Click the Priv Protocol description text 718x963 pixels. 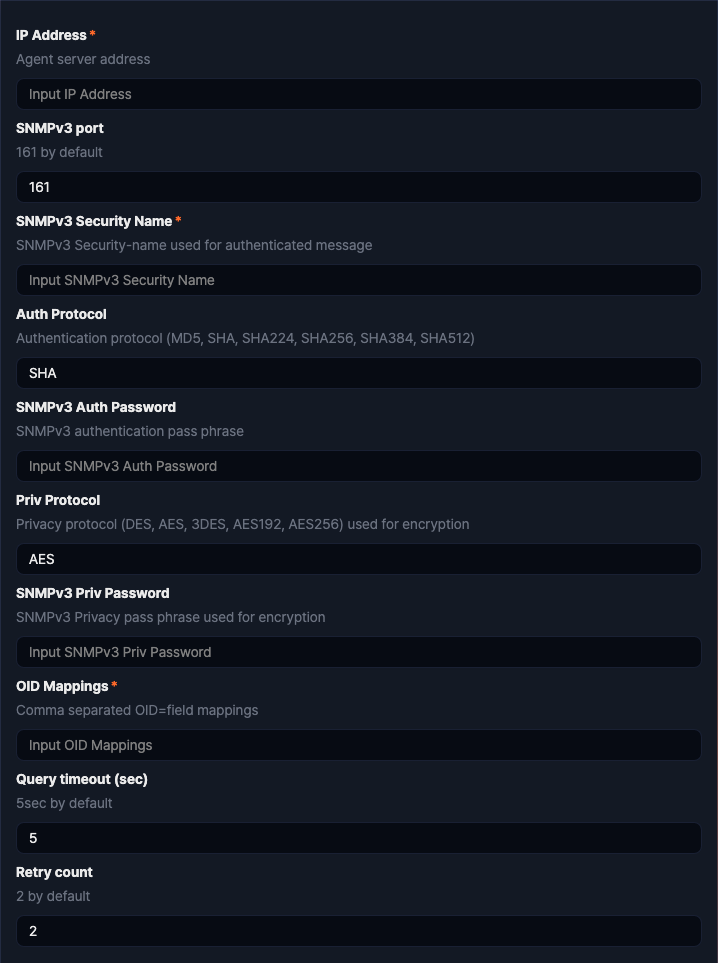pyautogui.click(x=242, y=524)
